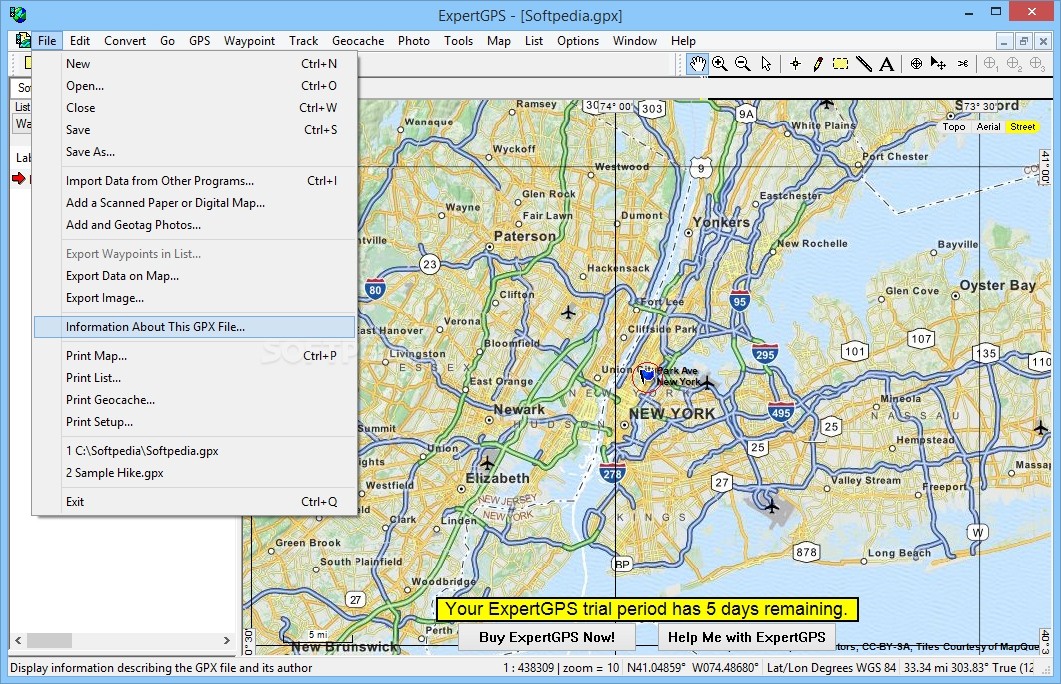Image resolution: width=1061 pixels, height=684 pixels.
Task: Open the Track menu
Action: (303, 41)
